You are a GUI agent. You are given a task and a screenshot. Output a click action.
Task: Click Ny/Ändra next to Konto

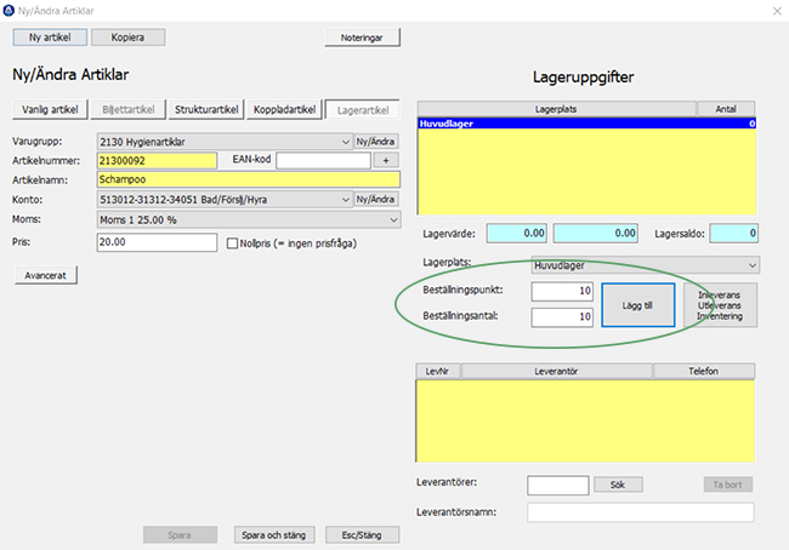pyautogui.click(x=375, y=199)
